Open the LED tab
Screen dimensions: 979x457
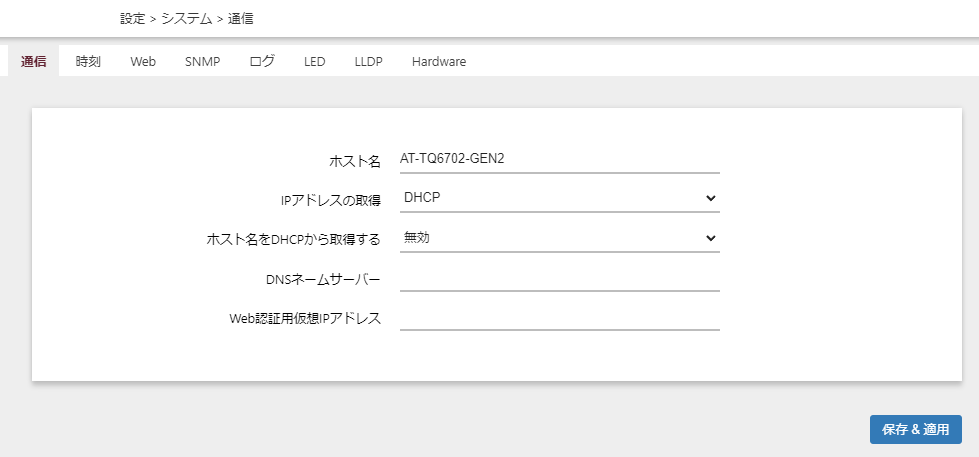(x=315, y=61)
